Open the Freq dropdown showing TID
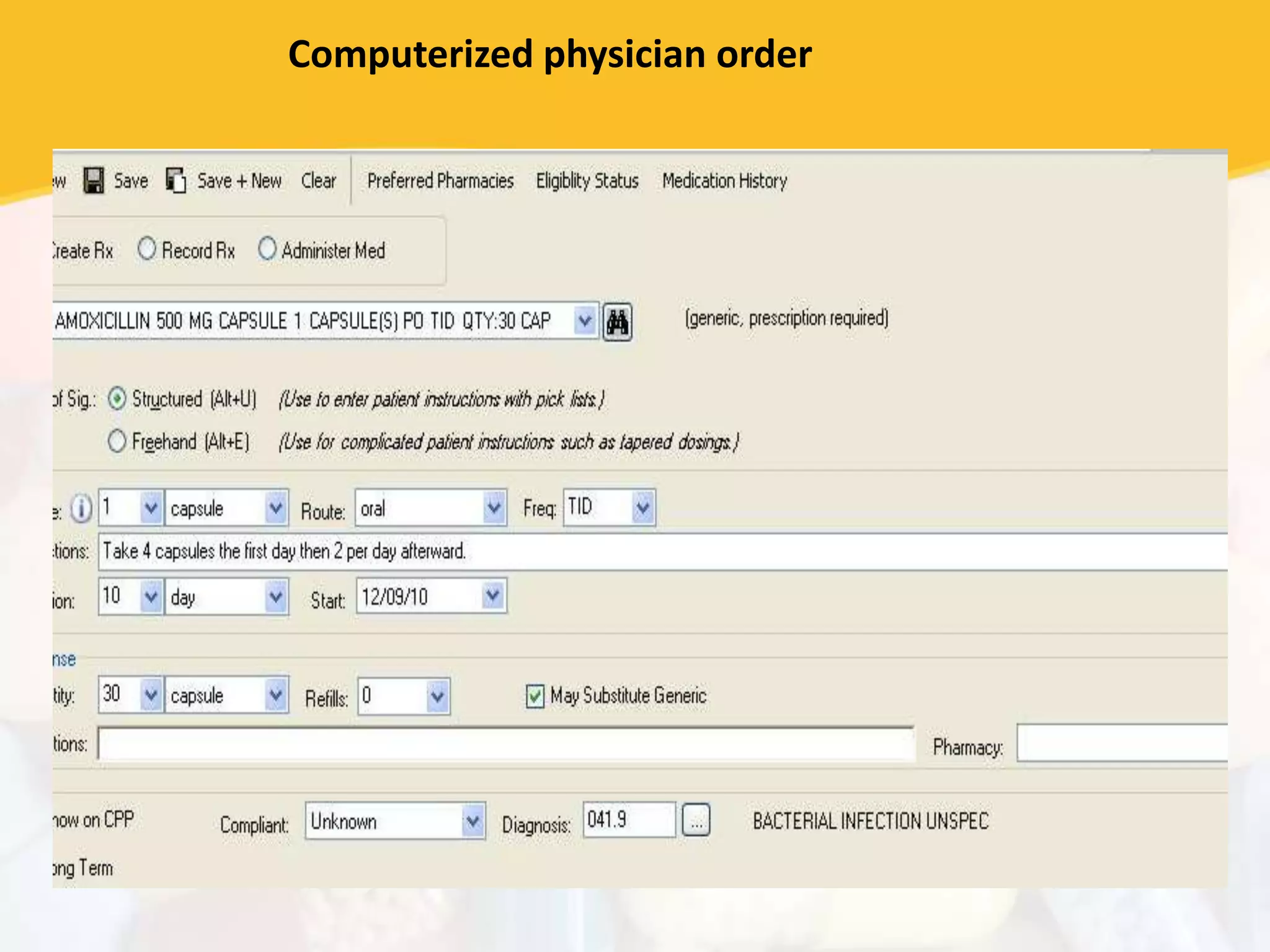 643,508
